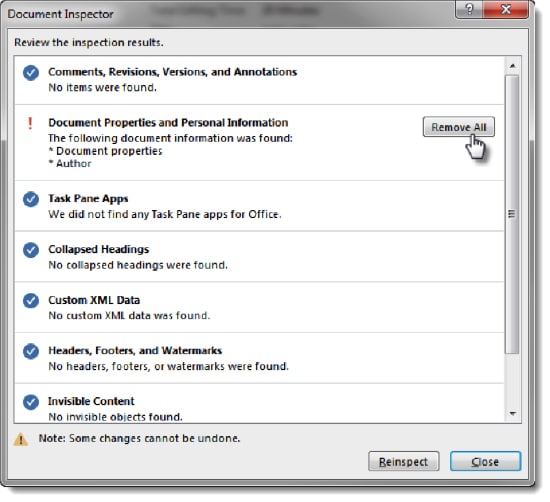Image resolution: width=550 pixels, height=502 pixels.
Task: Open help via the question mark icon
Action: pos(470,9)
